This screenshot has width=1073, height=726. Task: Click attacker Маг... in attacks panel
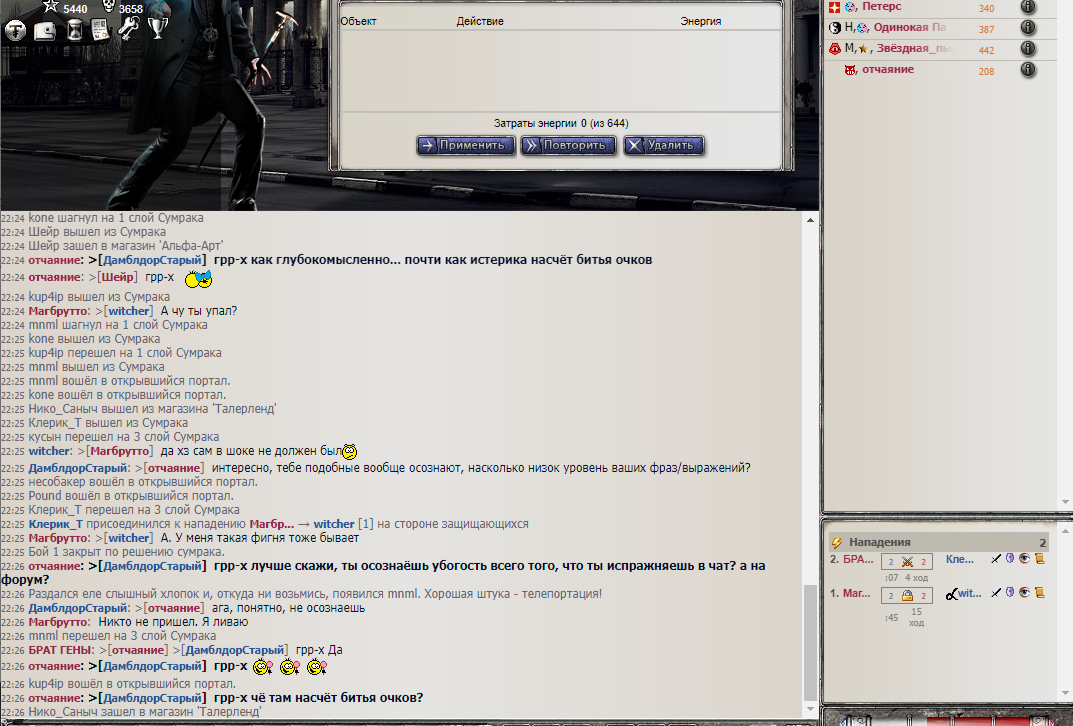[x=856, y=593]
